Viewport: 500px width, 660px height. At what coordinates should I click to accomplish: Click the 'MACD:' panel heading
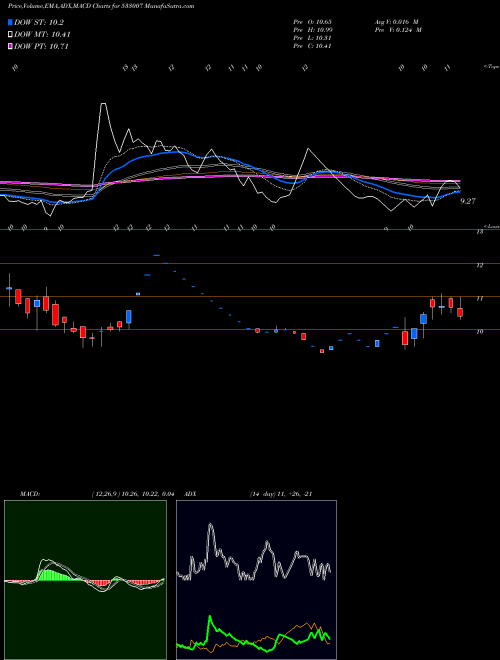29,494
